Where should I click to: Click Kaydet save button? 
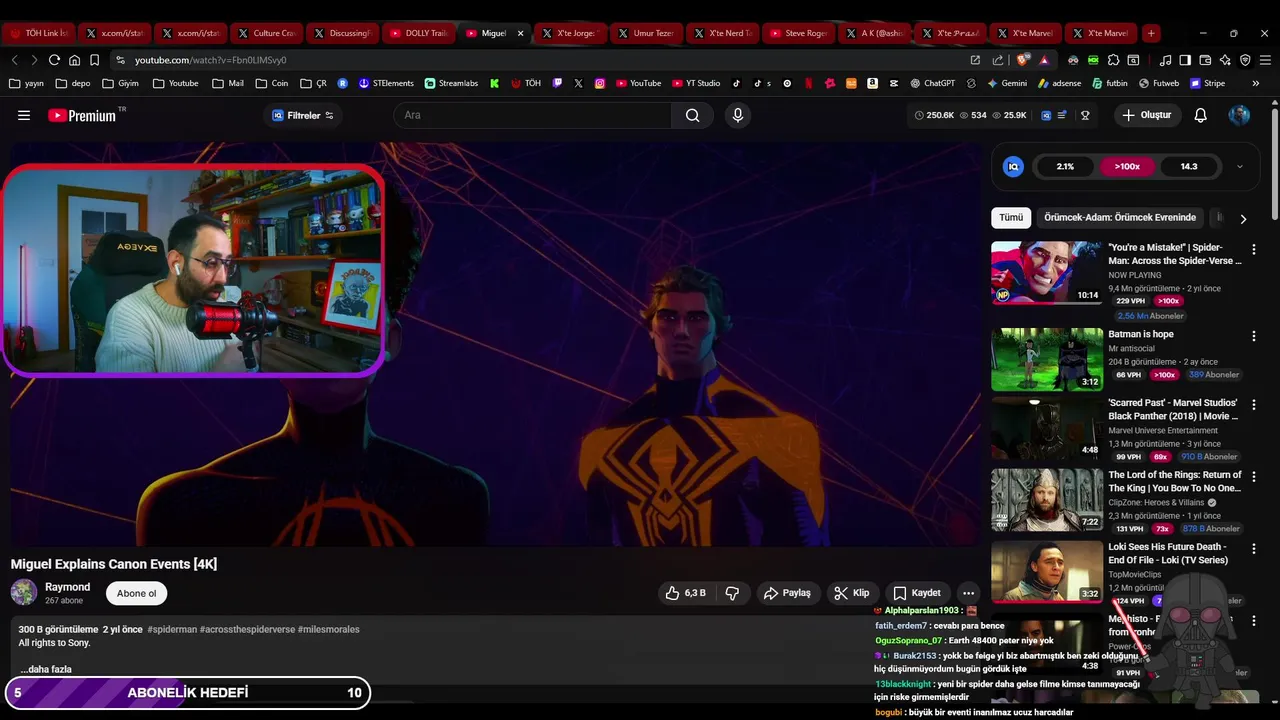[916, 593]
